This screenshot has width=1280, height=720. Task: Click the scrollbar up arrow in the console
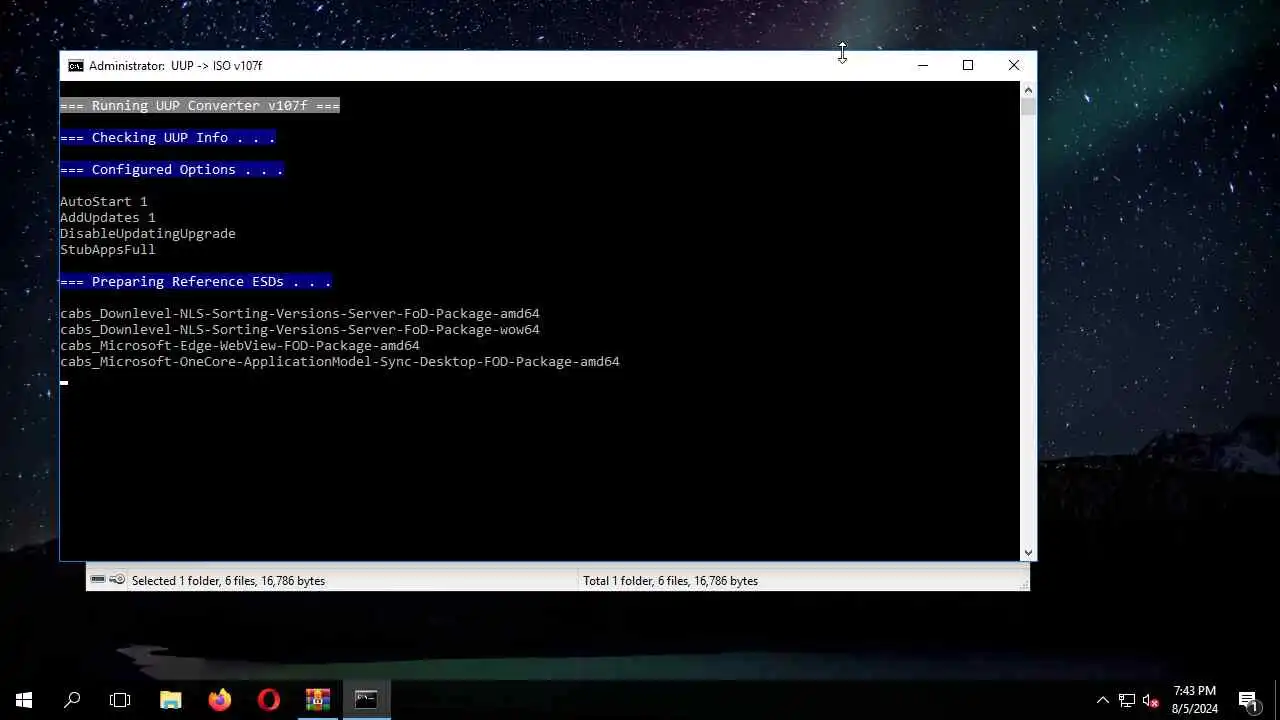pyautogui.click(x=1028, y=89)
